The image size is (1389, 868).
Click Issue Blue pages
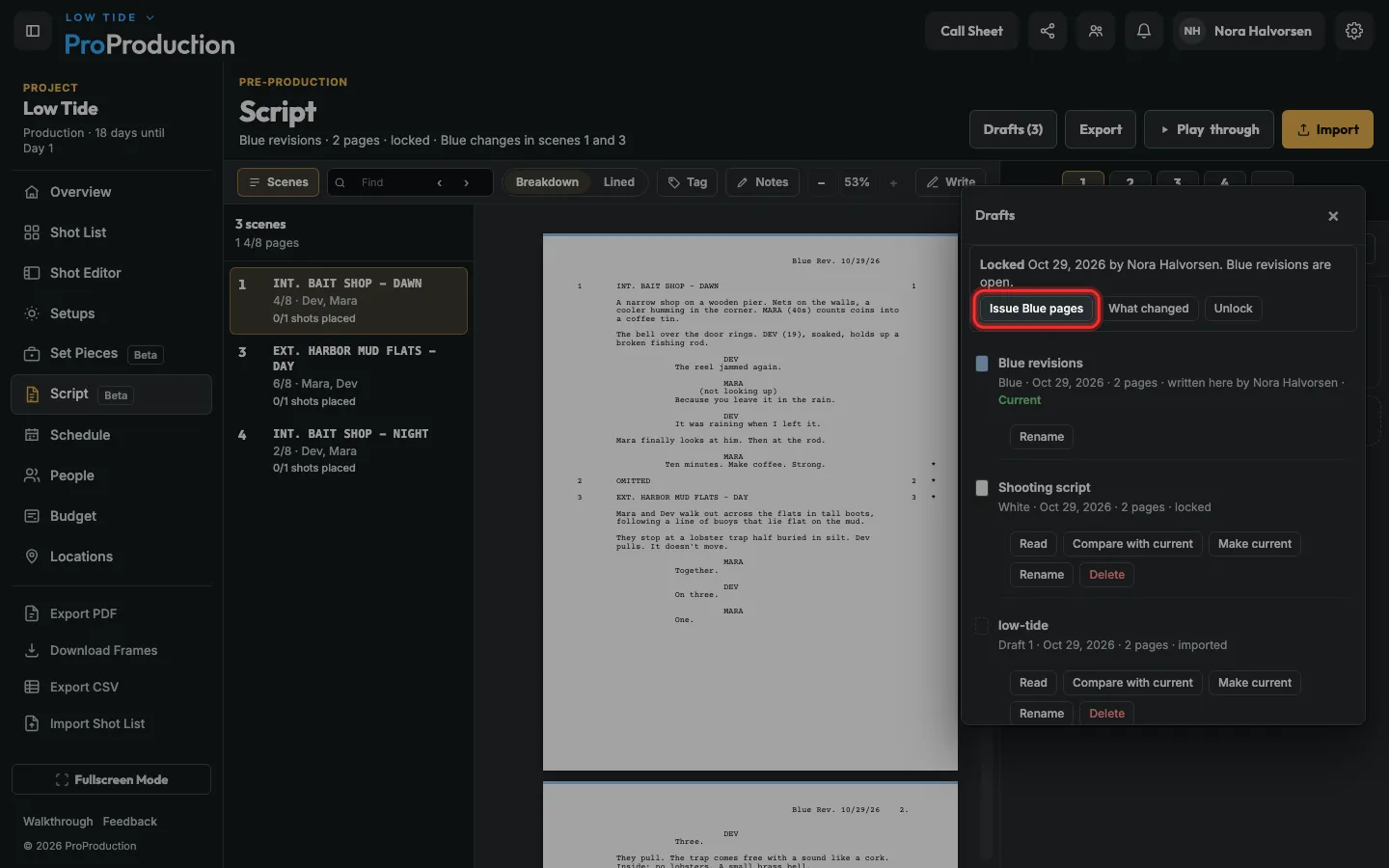click(x=1036, y=309)
